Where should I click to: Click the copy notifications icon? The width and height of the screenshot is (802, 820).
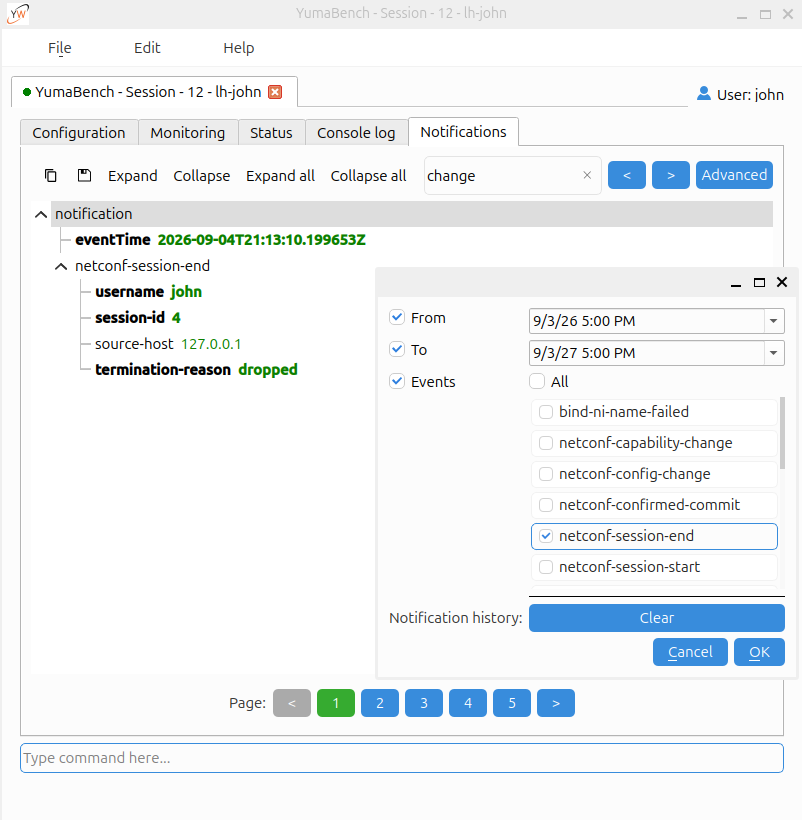[51, 176]
